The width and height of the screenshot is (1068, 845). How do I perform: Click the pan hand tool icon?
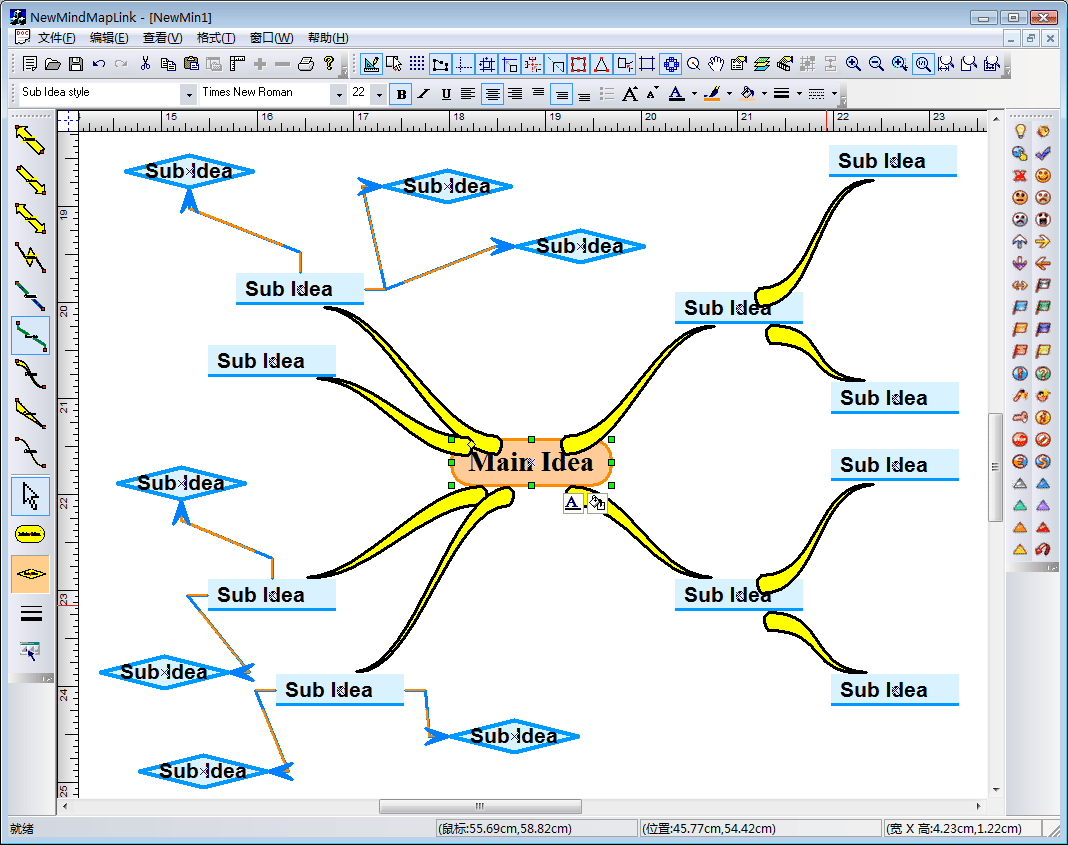point(716,64)
